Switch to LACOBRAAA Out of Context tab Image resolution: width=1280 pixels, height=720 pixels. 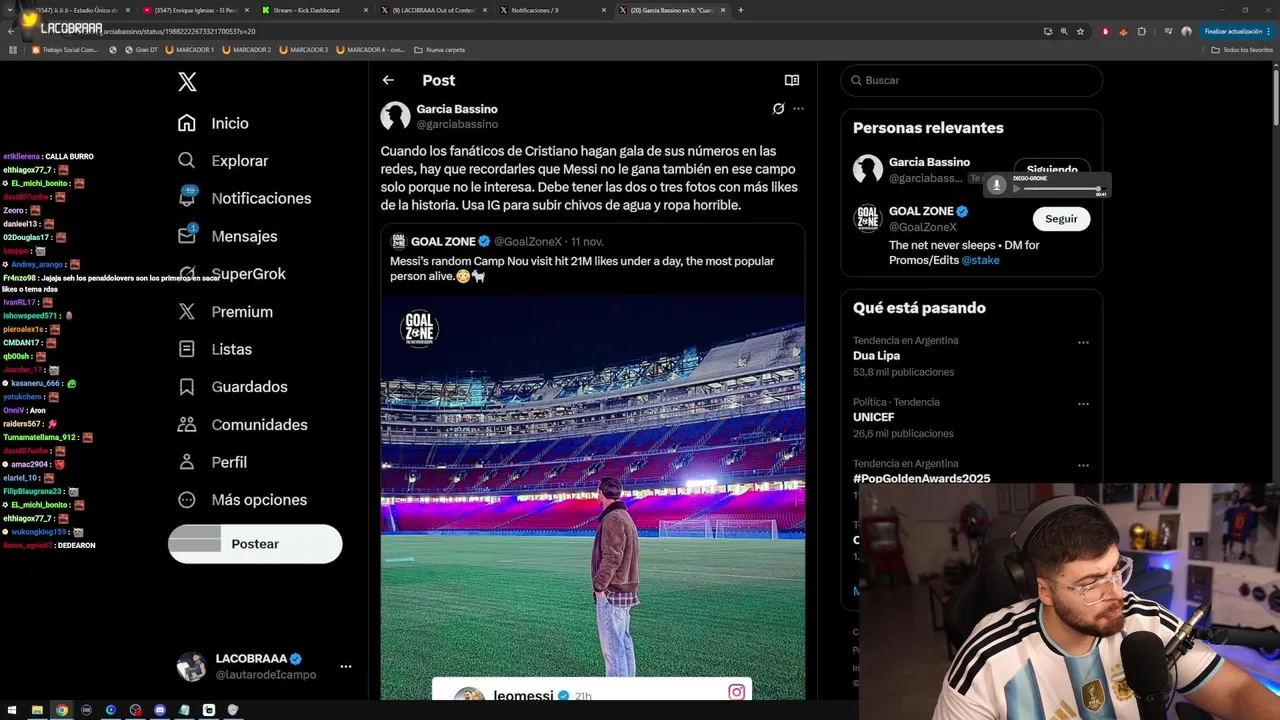point(433,10)
